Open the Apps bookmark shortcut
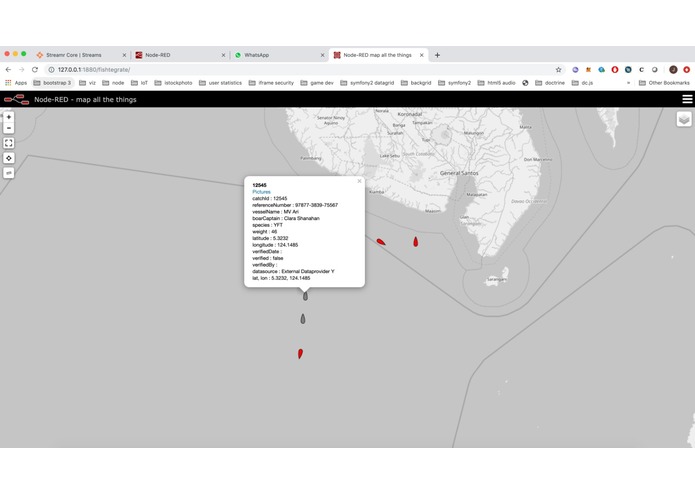695x494 pixels. tap(16, 83)
